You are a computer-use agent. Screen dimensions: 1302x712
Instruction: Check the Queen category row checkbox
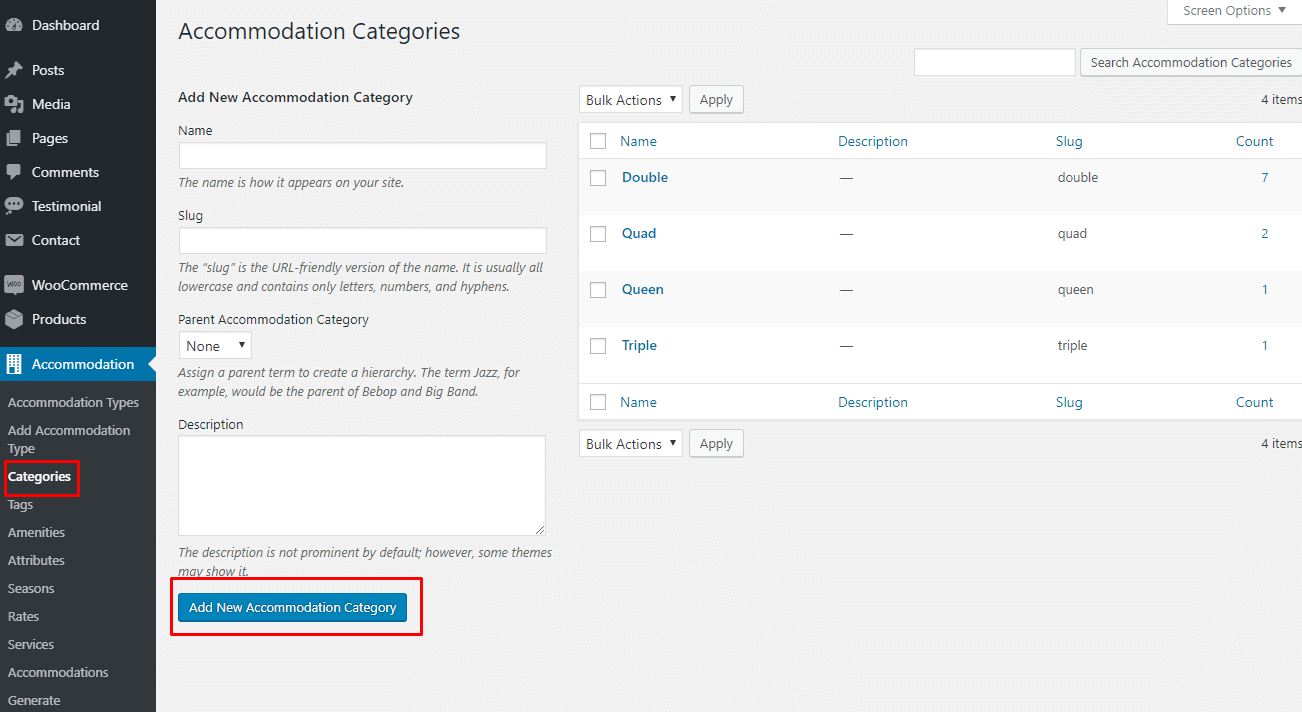(598, 290)
